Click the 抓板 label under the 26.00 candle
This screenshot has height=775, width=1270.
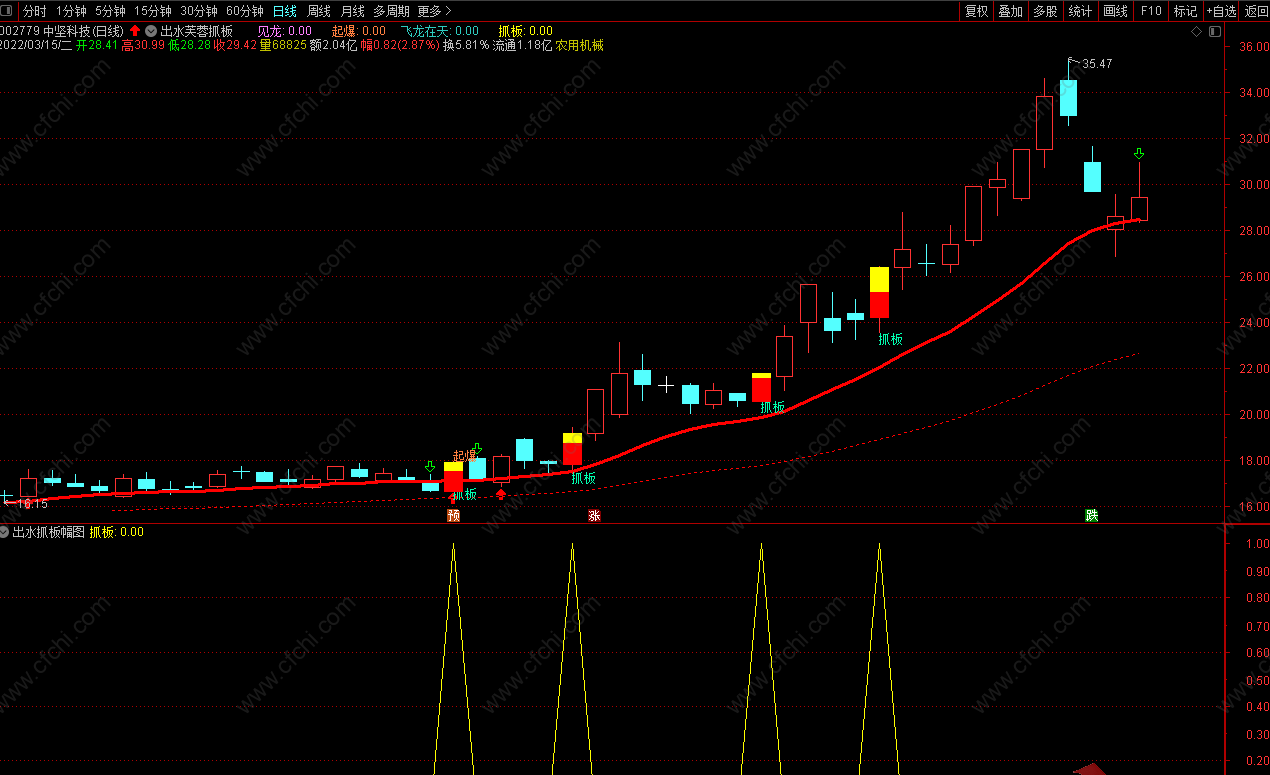(890, 339)
